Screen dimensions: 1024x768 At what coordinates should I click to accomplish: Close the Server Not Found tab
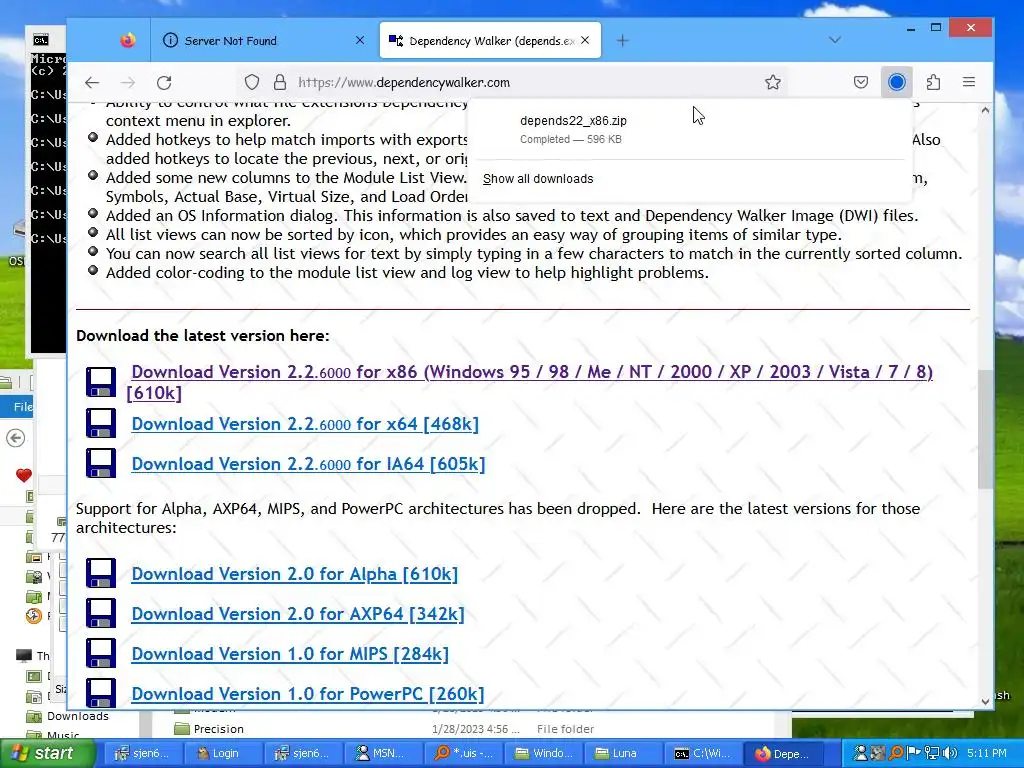click(360, 40)
